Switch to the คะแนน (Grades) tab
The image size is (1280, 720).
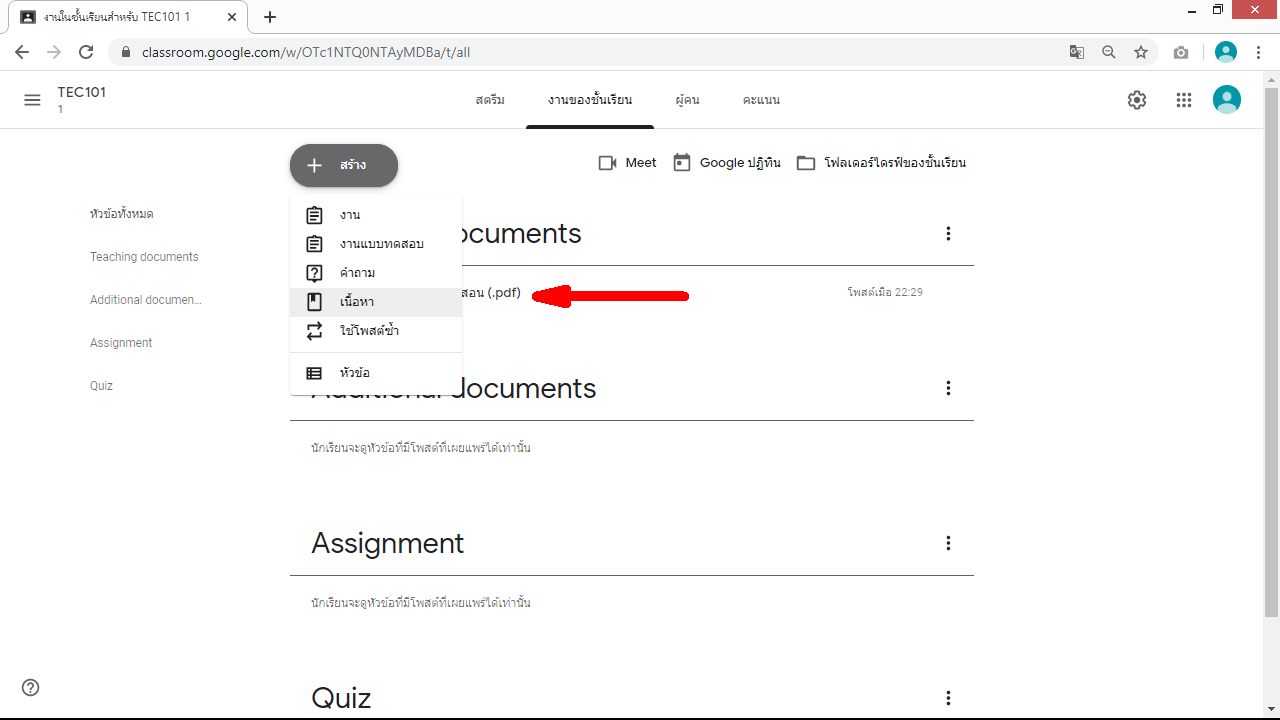tap(761, 100)
